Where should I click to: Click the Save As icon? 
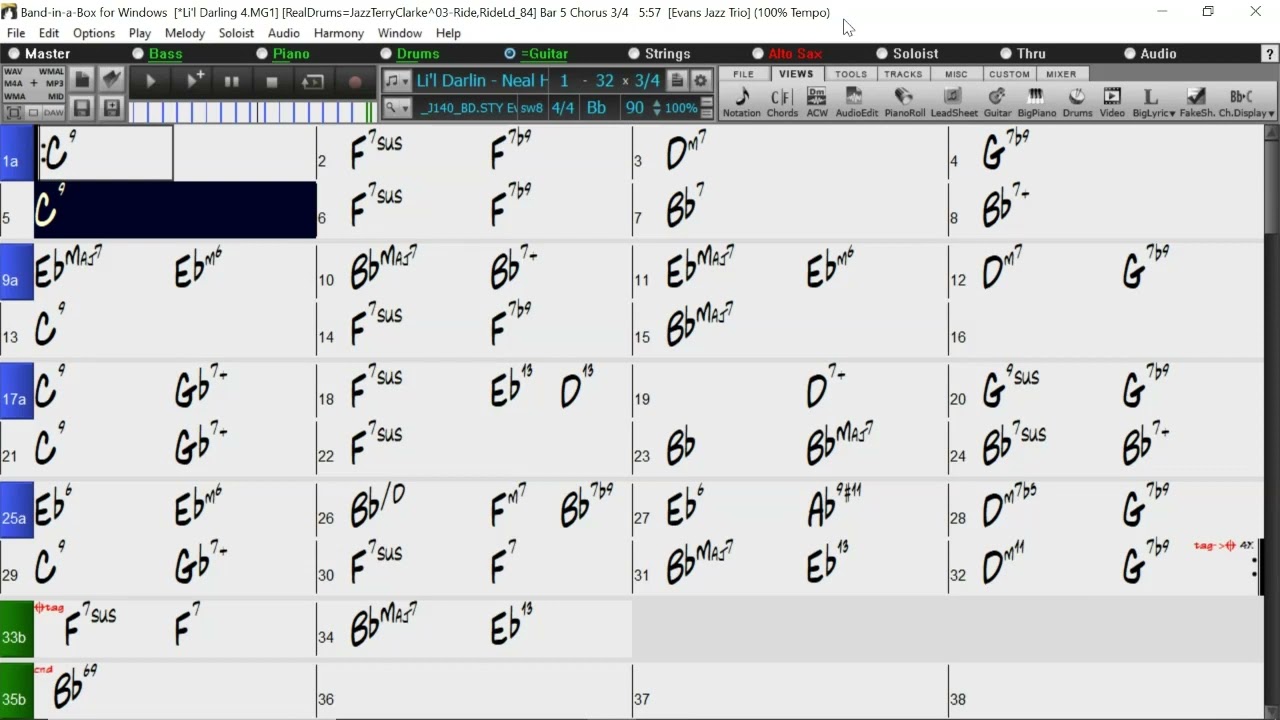pyautogui.click(x=111, y=108)
